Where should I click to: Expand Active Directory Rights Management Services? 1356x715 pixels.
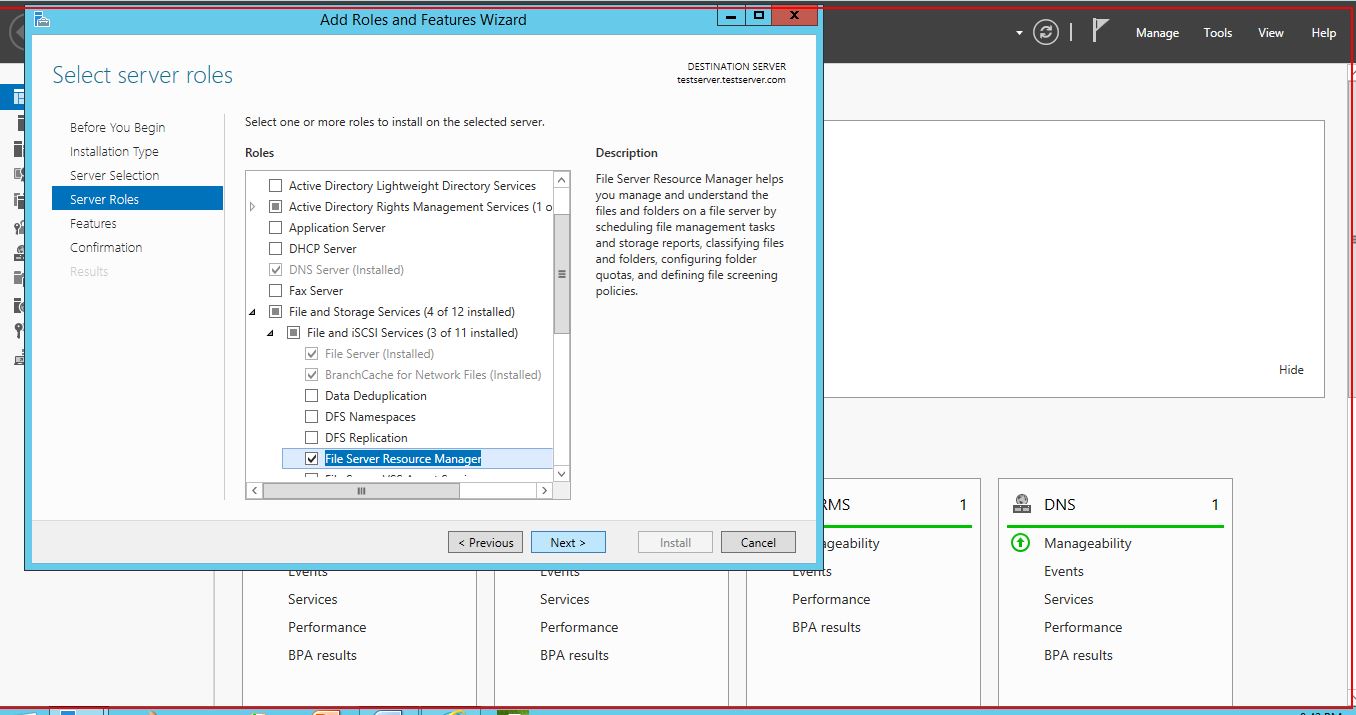click(x=253, y=207)
